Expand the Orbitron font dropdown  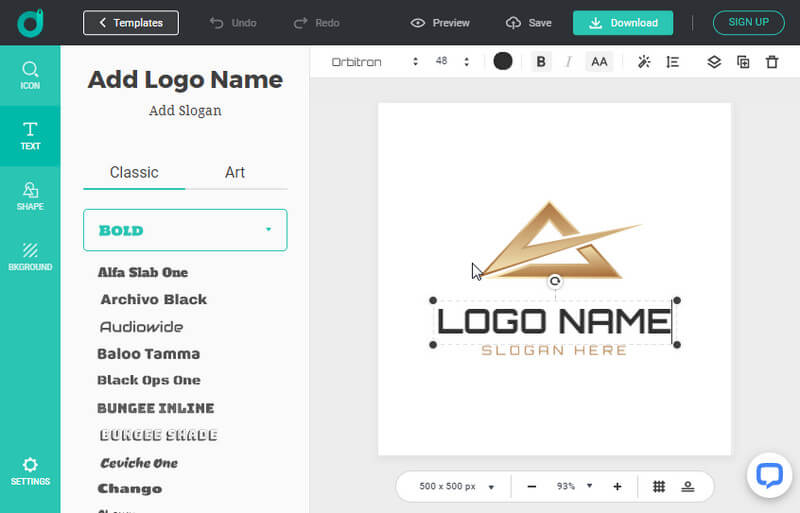tap(375, 62)
